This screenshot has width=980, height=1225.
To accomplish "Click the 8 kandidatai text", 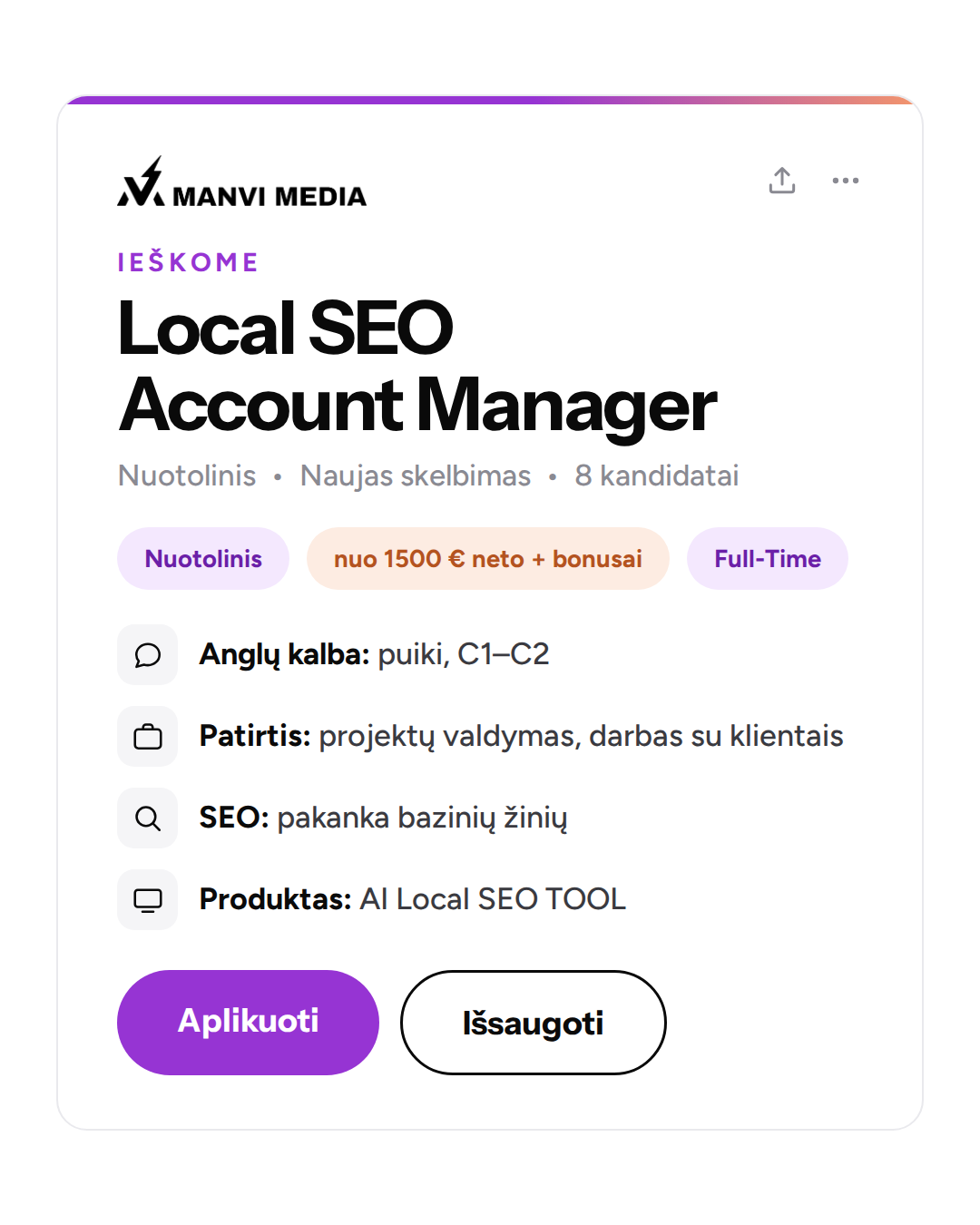I will [657, 475].
